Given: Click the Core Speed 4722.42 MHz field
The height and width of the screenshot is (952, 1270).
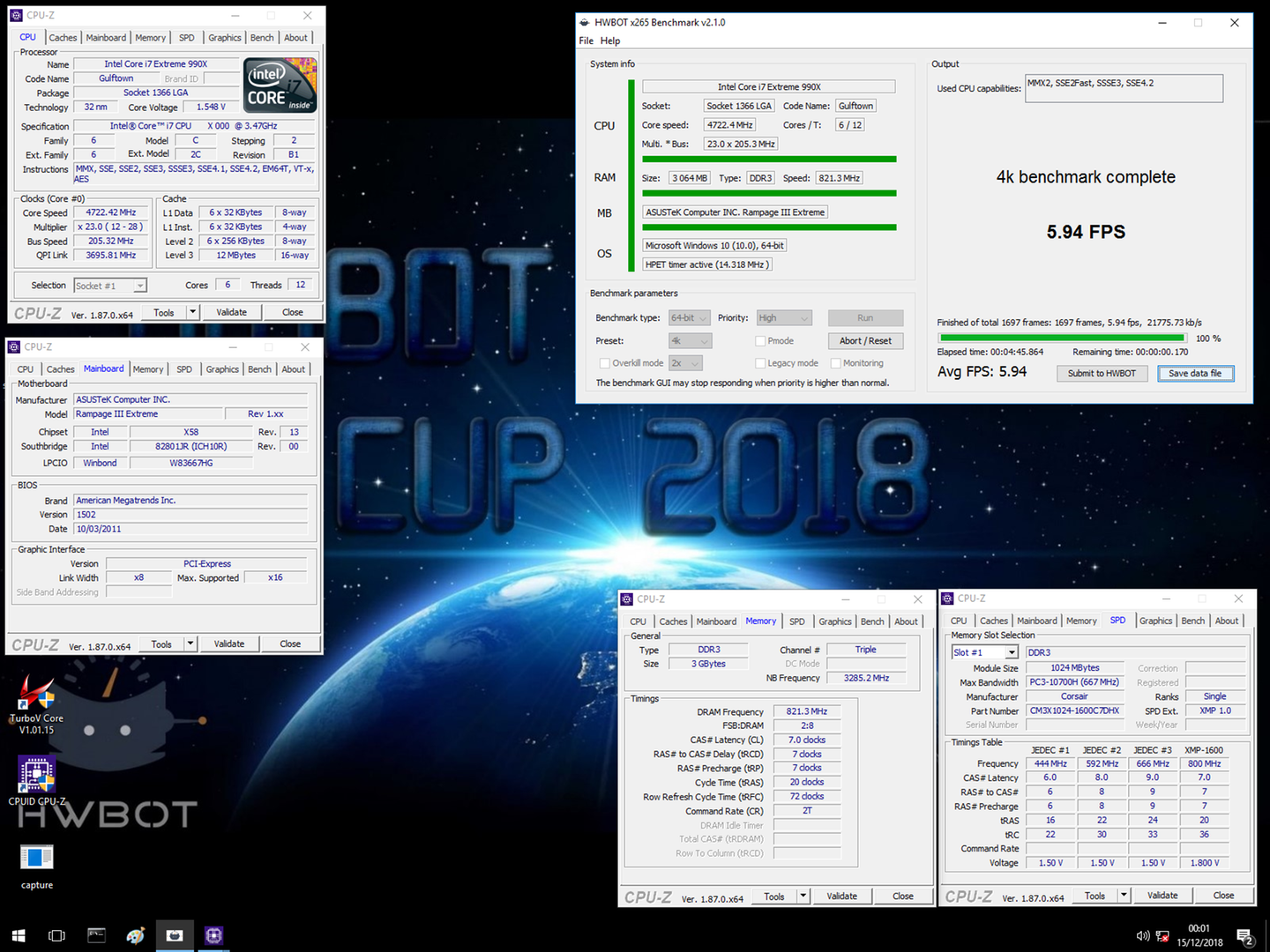Looking at the screenshot, I should click(111, 212).
